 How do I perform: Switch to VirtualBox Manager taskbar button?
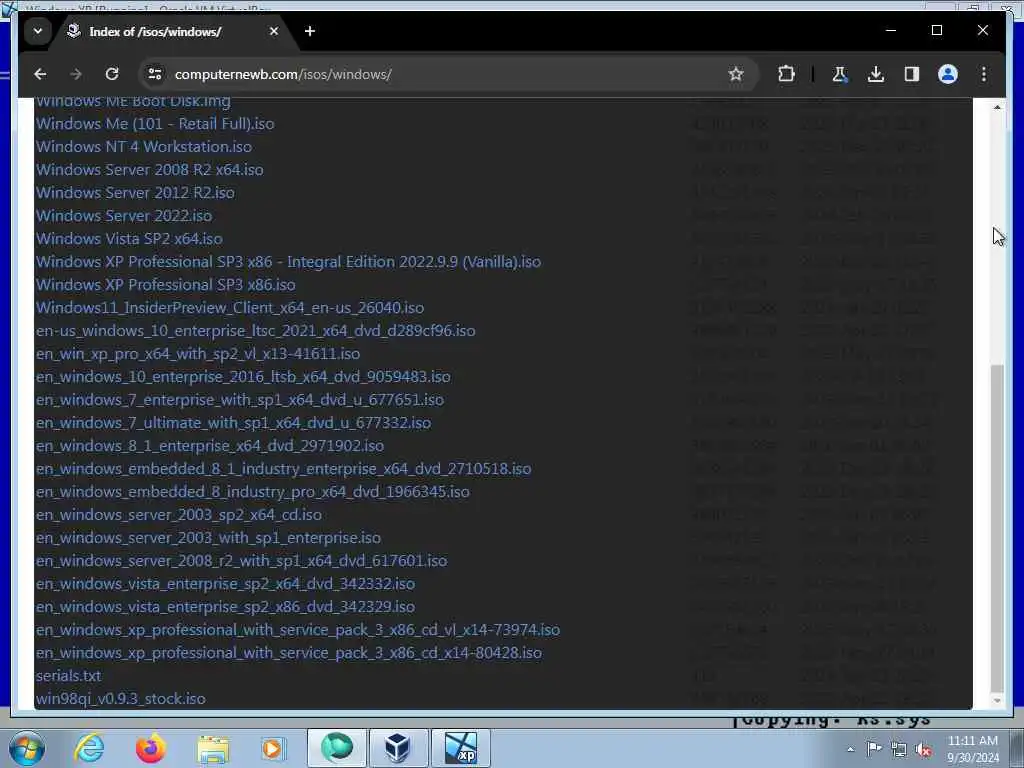pyautogui.click(x=399, y=748)
